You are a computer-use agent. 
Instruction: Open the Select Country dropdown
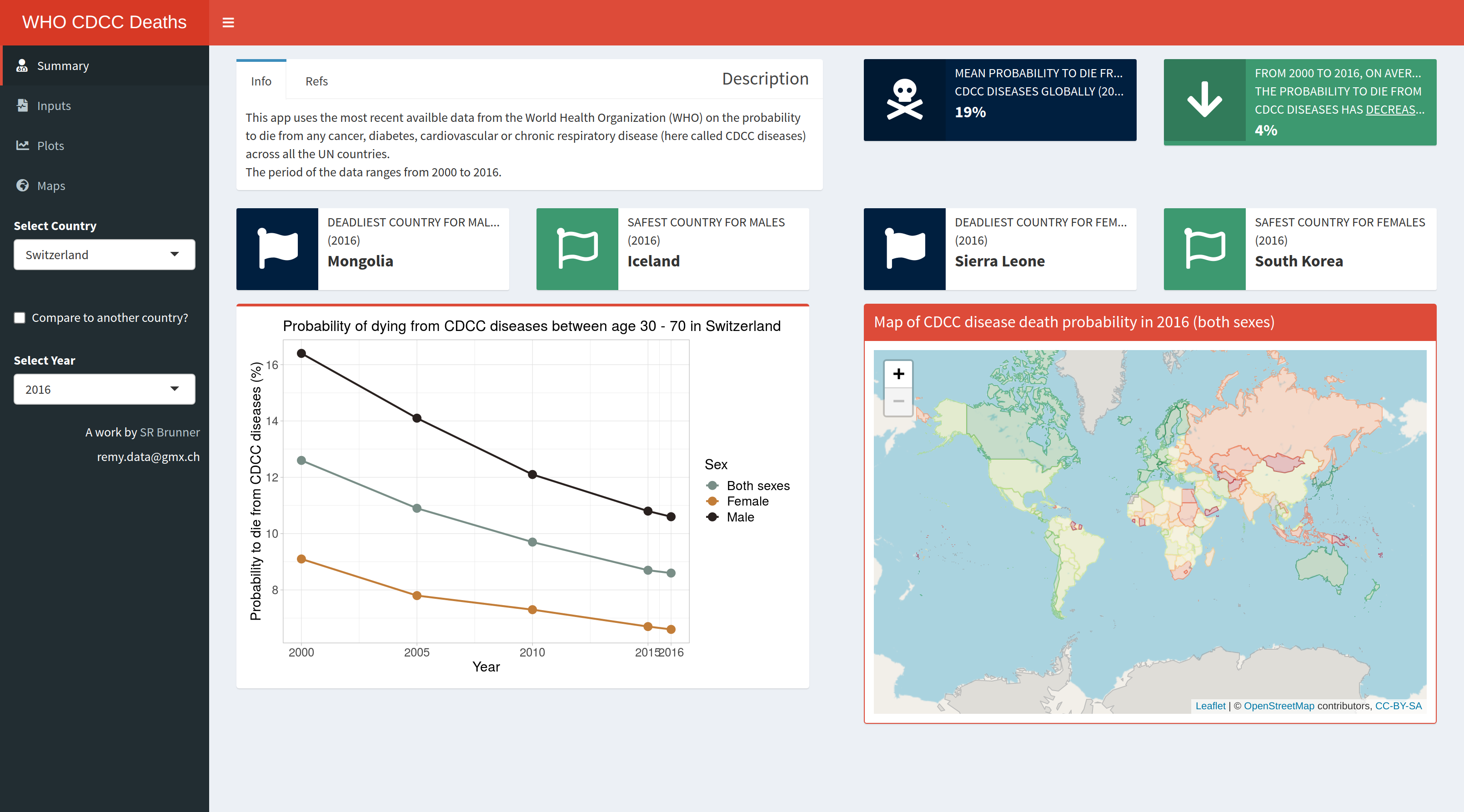pos(105,255)
